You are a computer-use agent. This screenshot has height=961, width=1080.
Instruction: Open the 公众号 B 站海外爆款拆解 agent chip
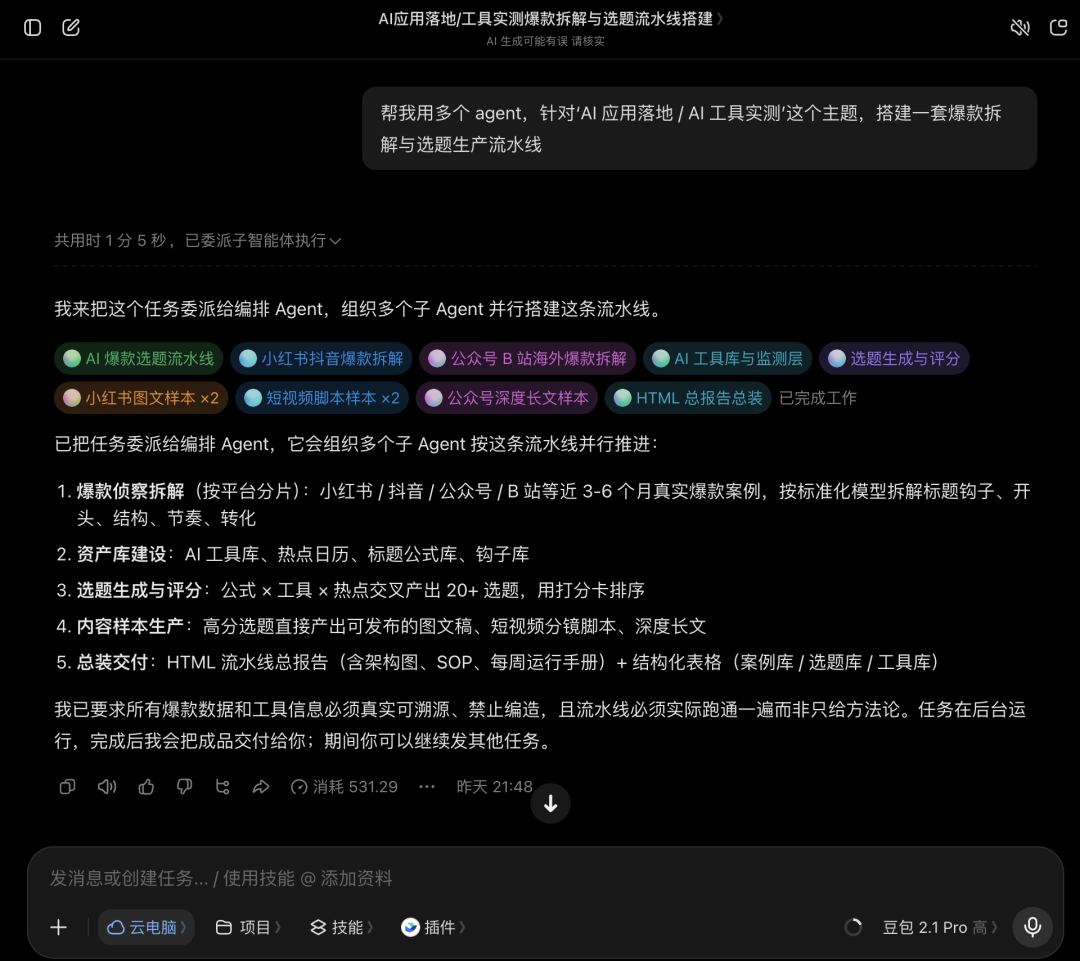(x=527, y=358)
